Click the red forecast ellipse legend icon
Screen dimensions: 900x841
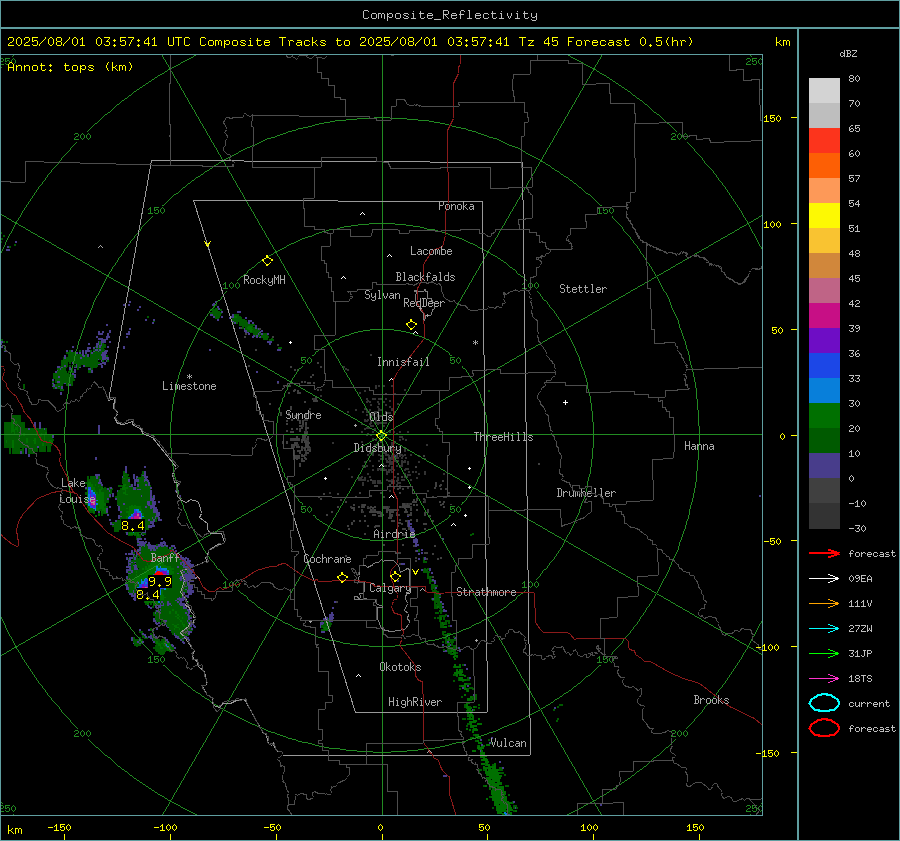pyautogui.click(x=824, y=728)
